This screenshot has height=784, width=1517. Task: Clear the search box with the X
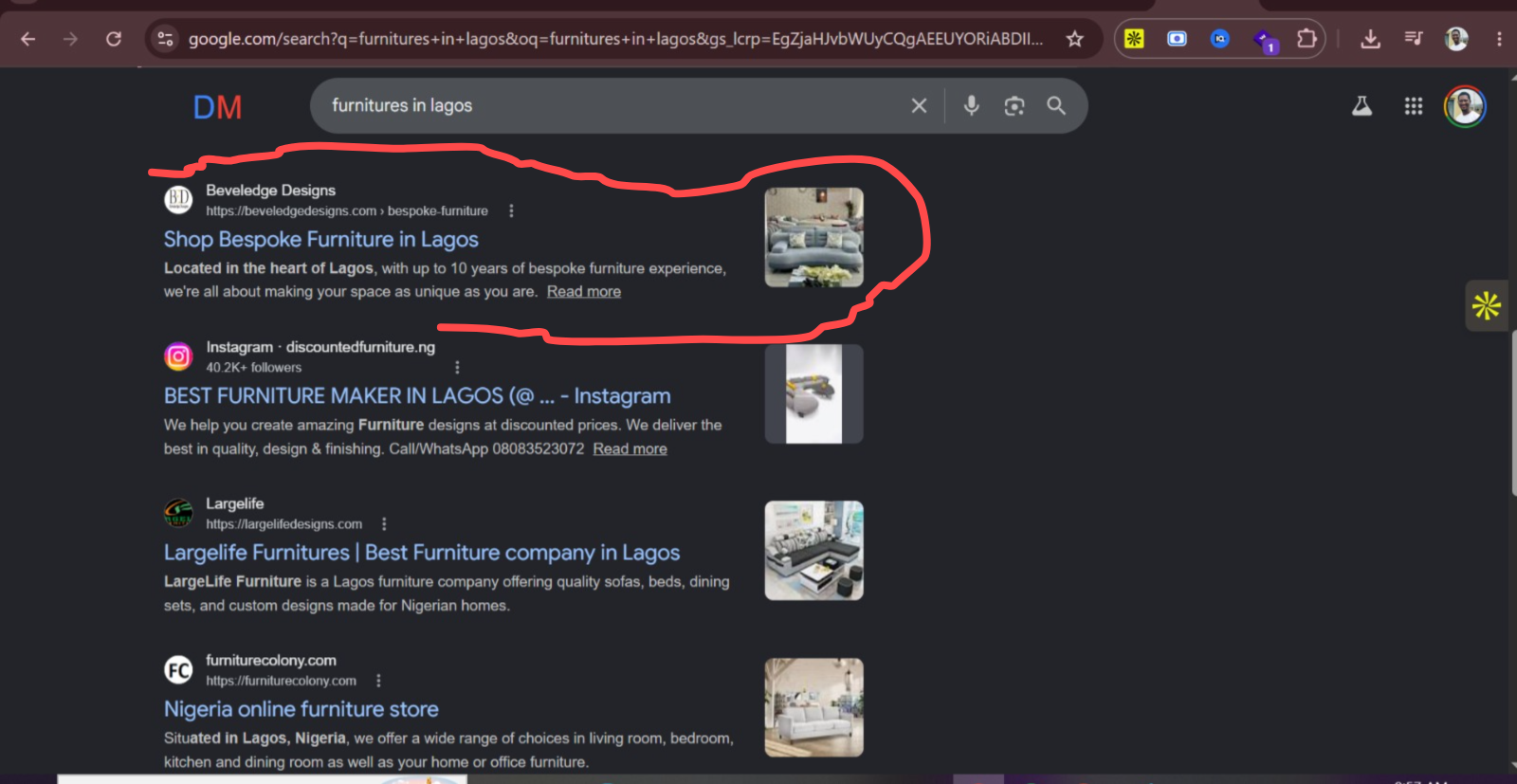919,106
